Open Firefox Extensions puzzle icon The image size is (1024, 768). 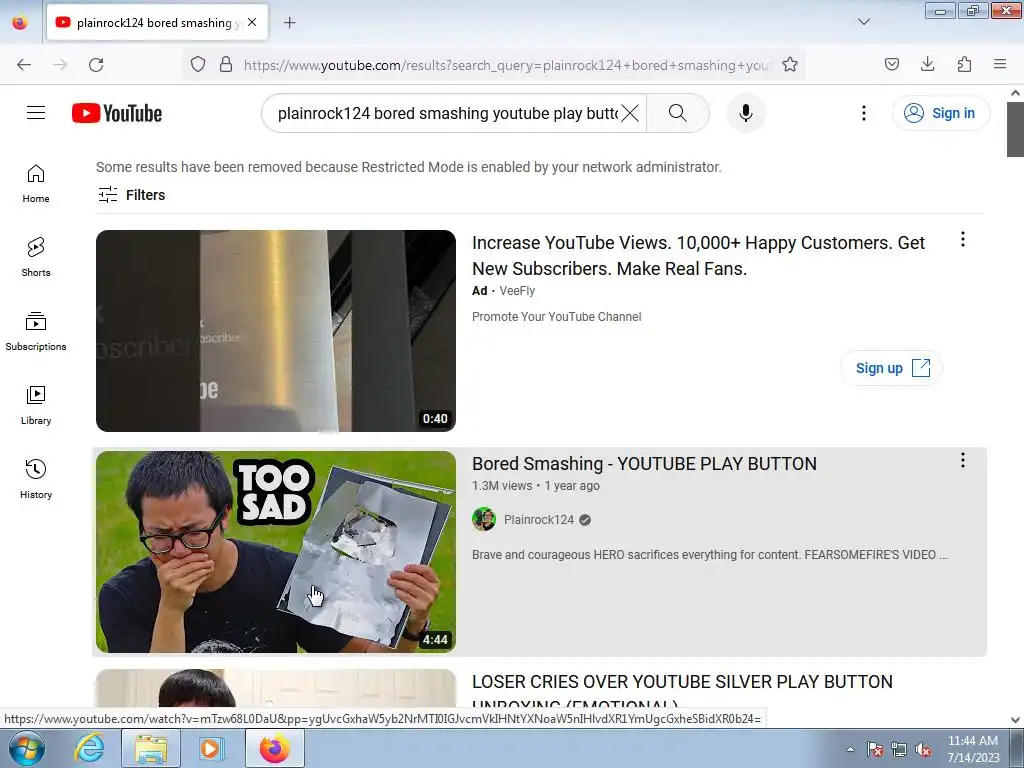pos(964,65)
